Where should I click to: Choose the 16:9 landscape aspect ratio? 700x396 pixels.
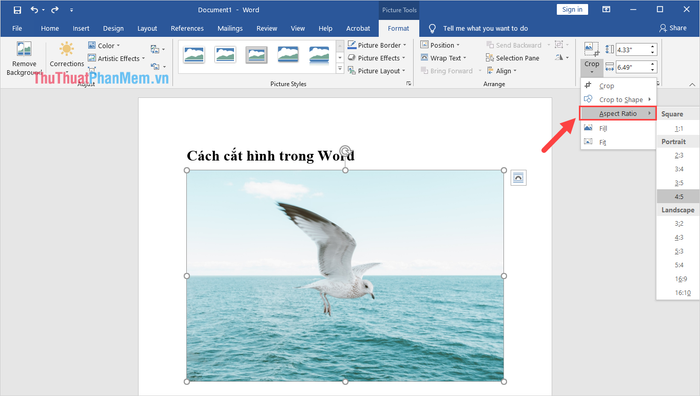[680, 279]
